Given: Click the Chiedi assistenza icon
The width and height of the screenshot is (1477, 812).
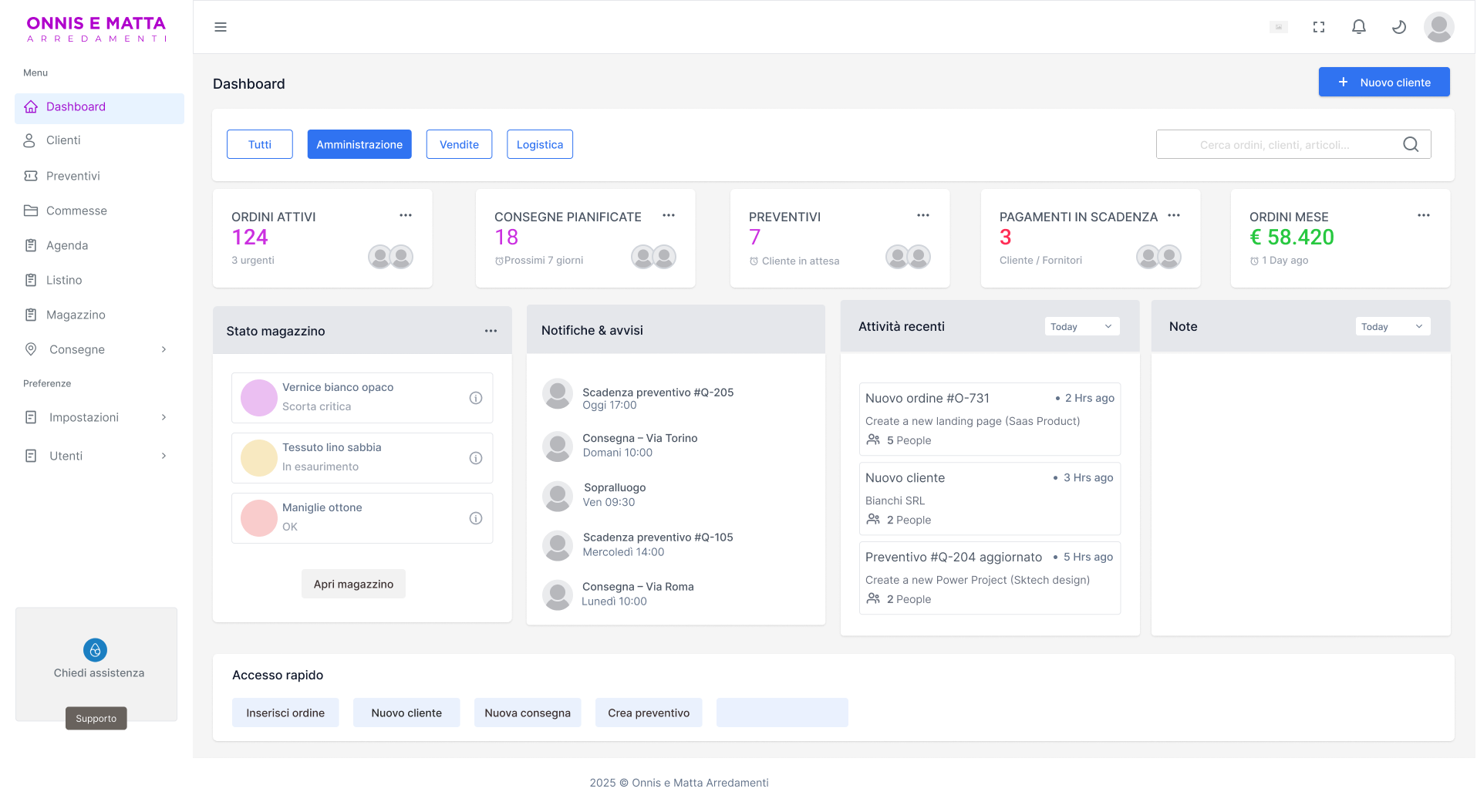Looking at the screenshot, I should tap(95, 650).
